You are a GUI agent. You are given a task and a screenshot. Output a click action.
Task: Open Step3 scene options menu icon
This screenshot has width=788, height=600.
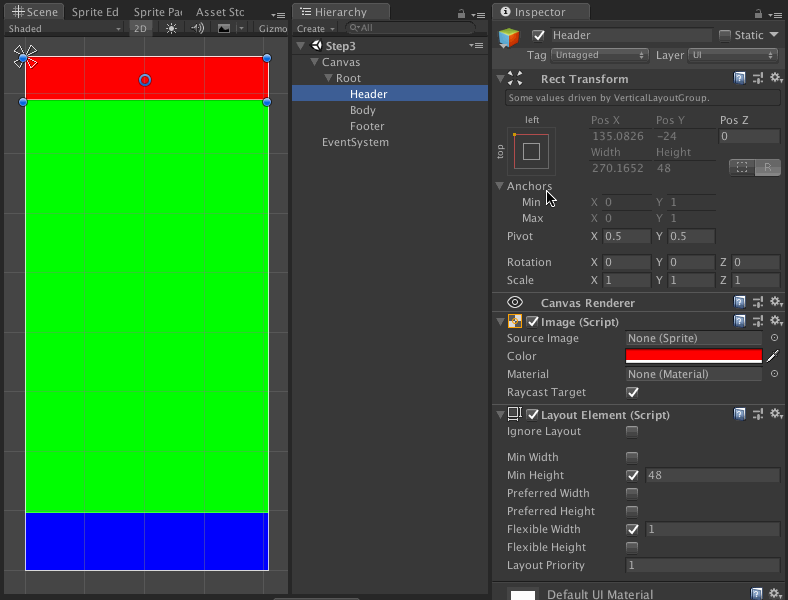point(476,46)
